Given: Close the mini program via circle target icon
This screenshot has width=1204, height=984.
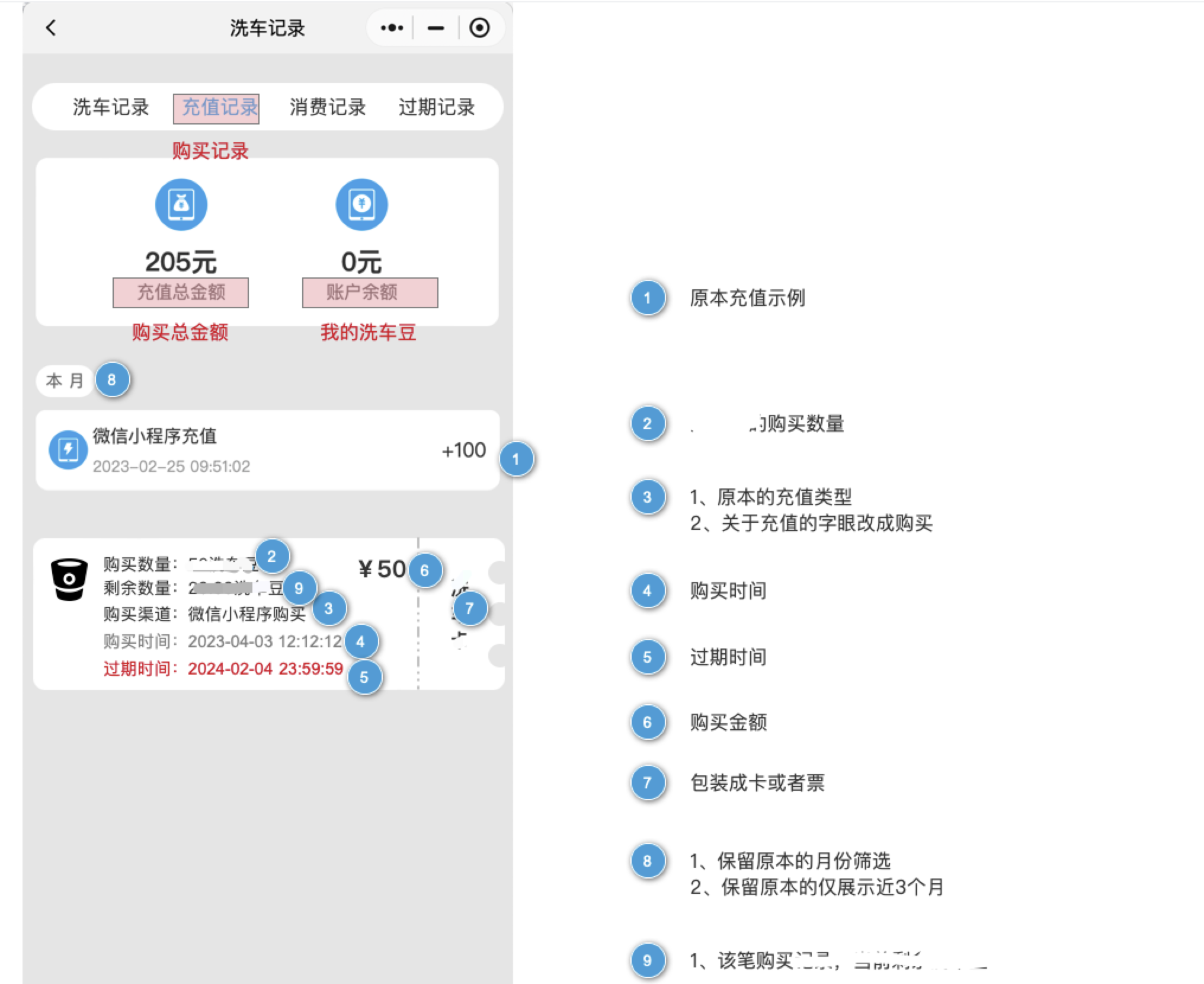Looking at the screenshot, I should pyautogui.click(x=479, y=27).
